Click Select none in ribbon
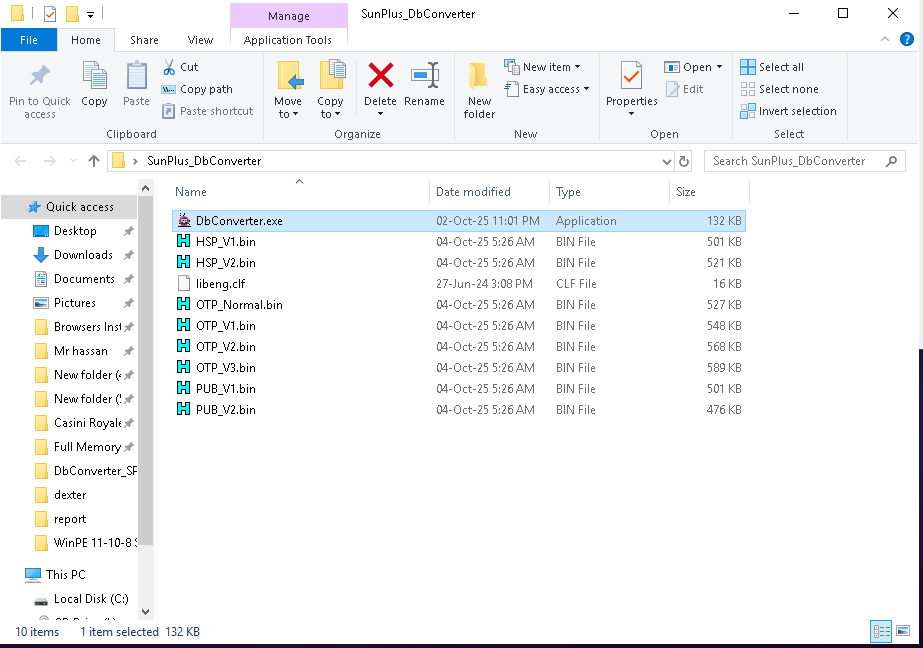The width and height of the screenshot is (923, 648). [779, 89]
